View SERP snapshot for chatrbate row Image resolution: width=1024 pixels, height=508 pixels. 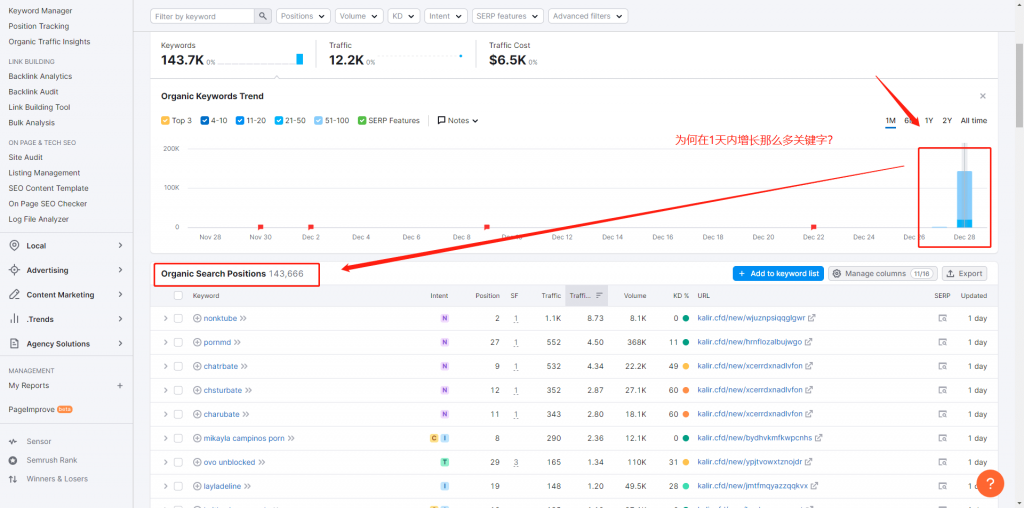click(x=942, y=366)
